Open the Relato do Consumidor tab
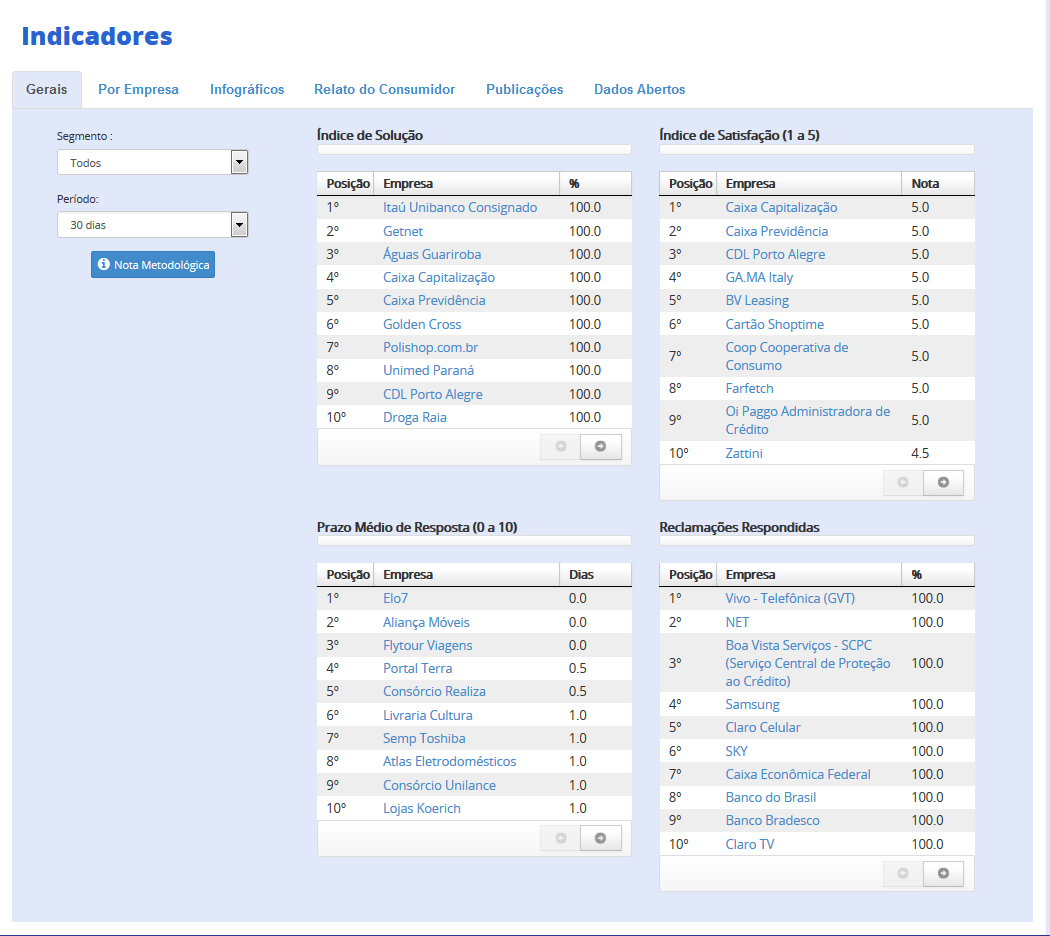This screenshot has width=1050, height=936. coord(384,90)
